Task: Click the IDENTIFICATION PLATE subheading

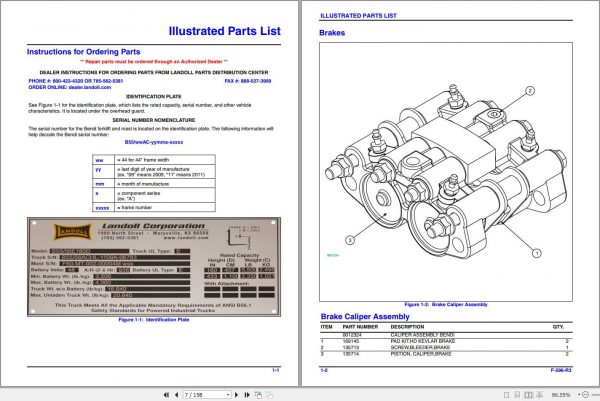Action: [x=154, y=96]
